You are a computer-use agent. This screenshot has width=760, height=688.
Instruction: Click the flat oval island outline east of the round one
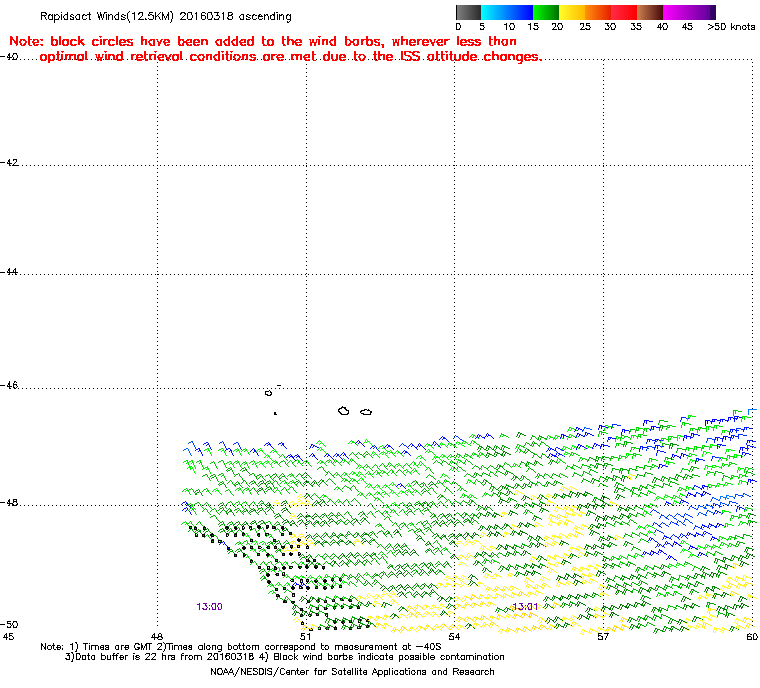(x=366, y=412)
